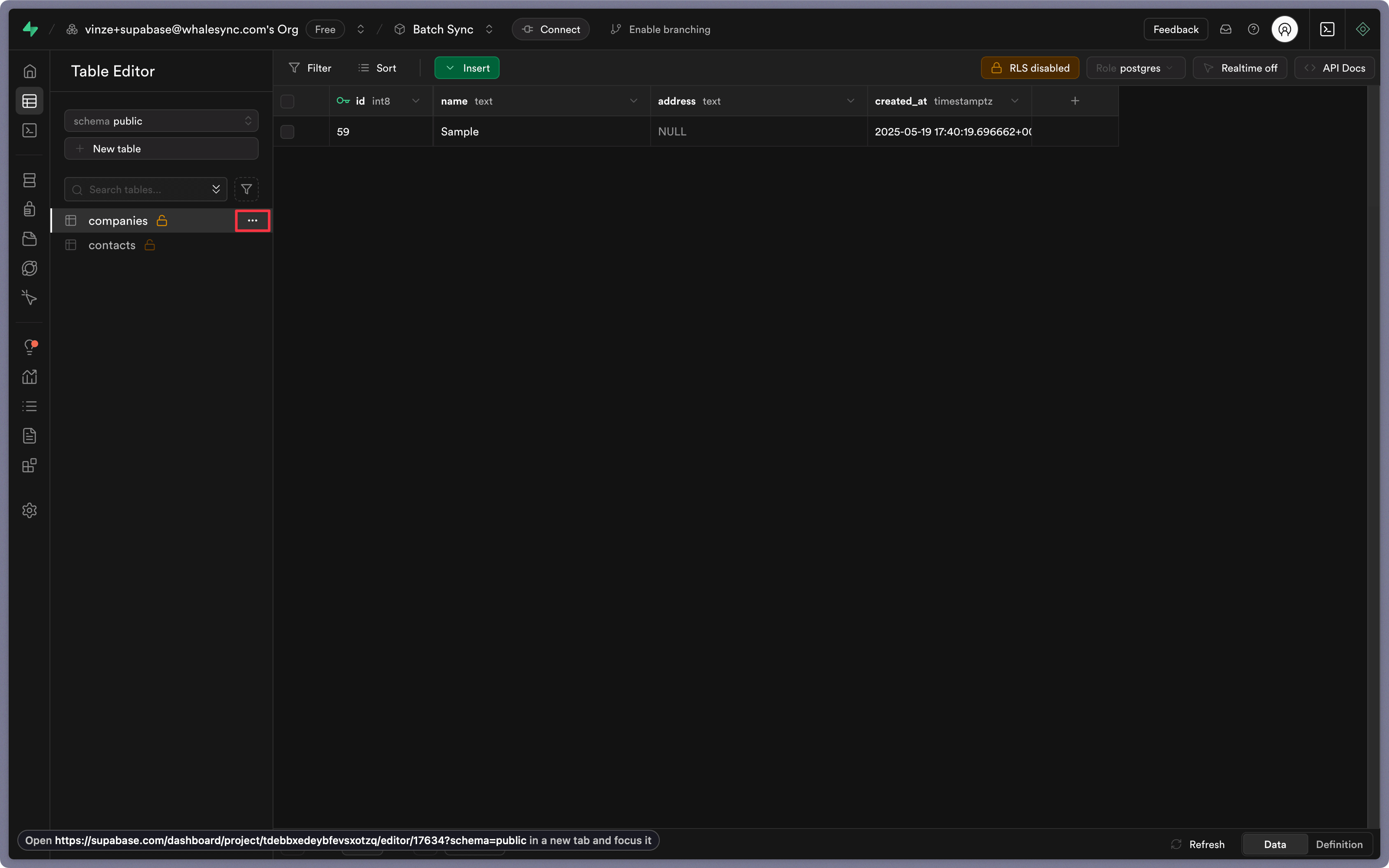Viewport: 1389px width, 868px height.
Task: Click Enable branching
Action: tap(661, 29)
